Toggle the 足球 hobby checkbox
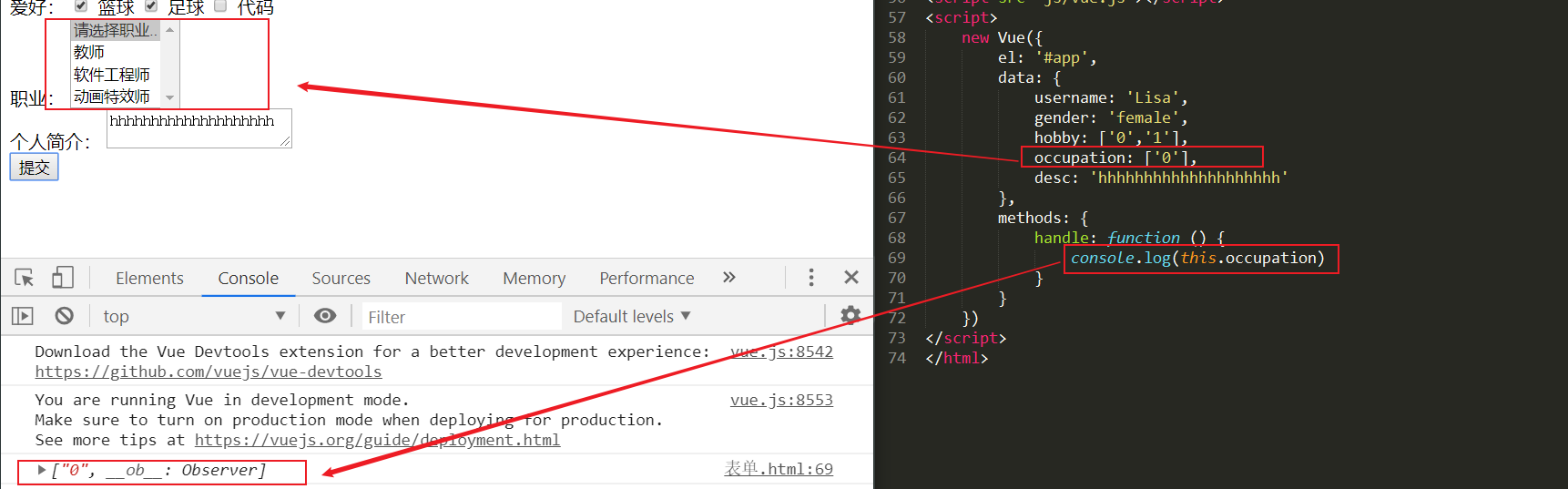This screenshot has width=1568, height=489. pyautogui.click(x=151, y=5)
